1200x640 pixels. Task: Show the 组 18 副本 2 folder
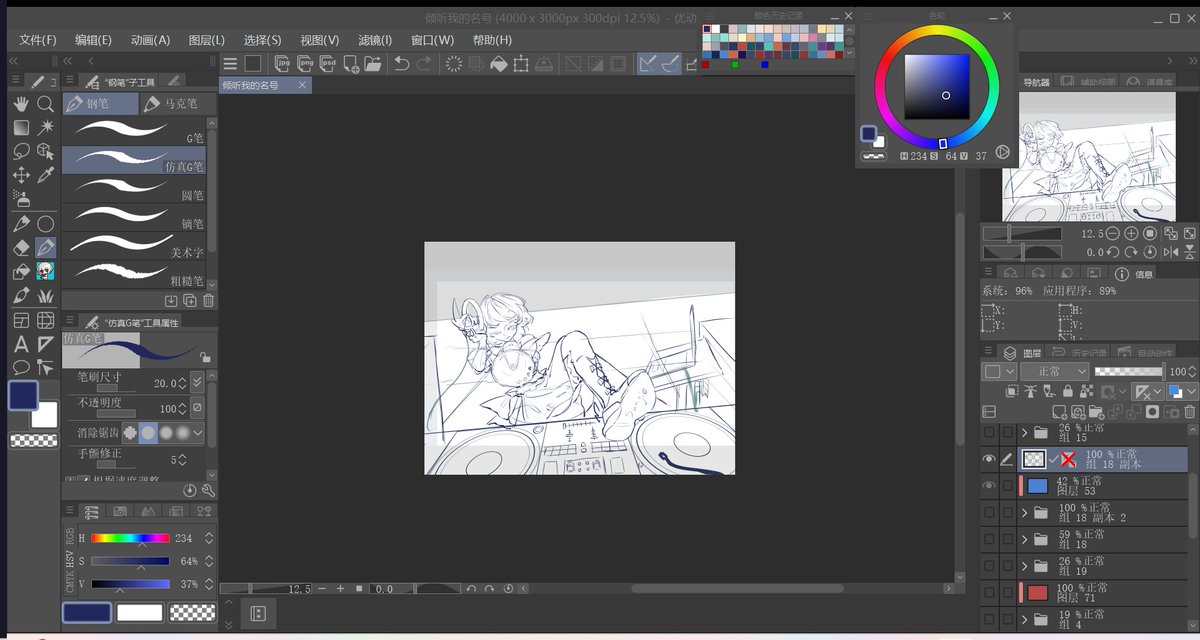click(989, 512)
